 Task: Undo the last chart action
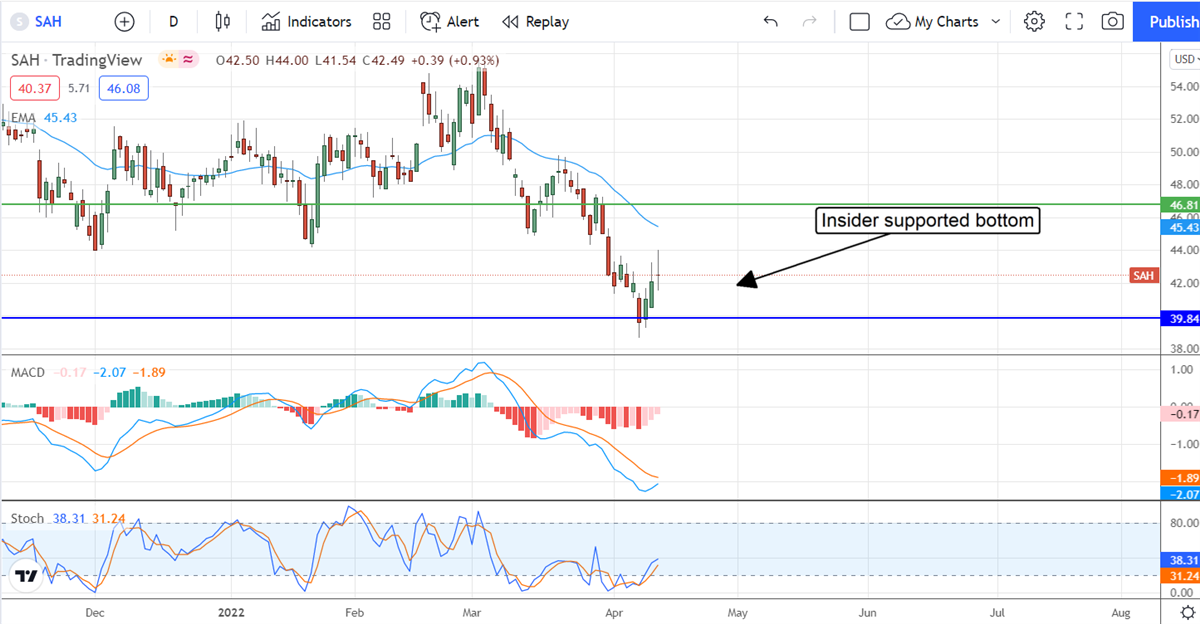pyautogui.click(x=769, y=21)
